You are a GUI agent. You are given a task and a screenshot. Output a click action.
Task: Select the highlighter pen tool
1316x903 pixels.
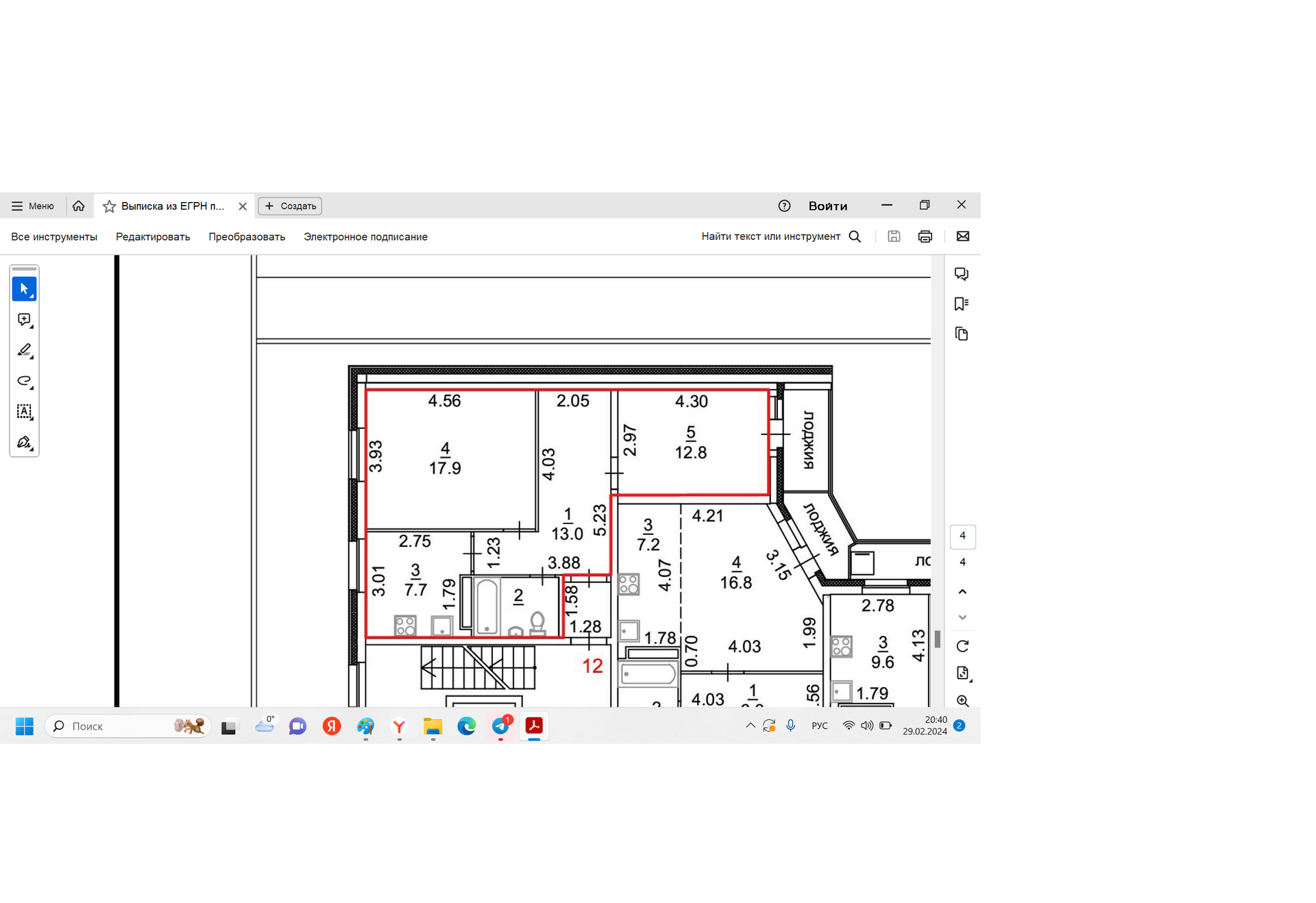click(24, 350)
